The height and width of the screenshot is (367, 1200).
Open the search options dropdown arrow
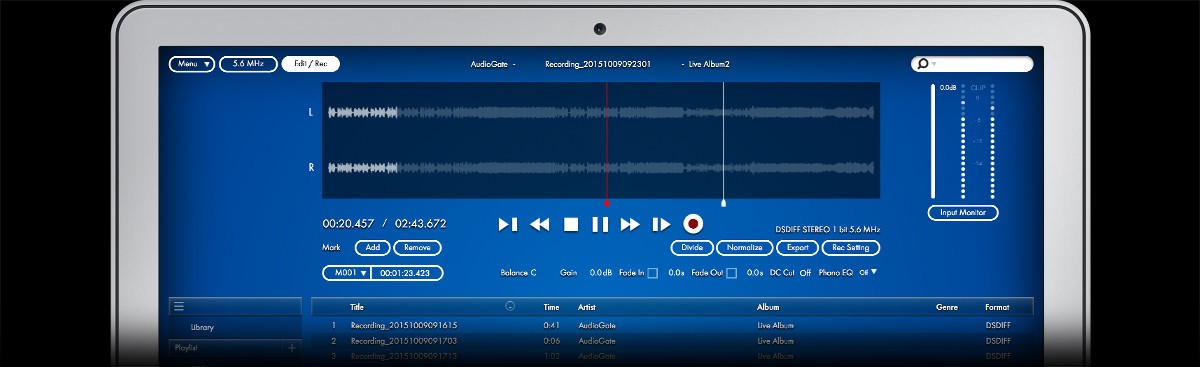[x=934, y=64]
